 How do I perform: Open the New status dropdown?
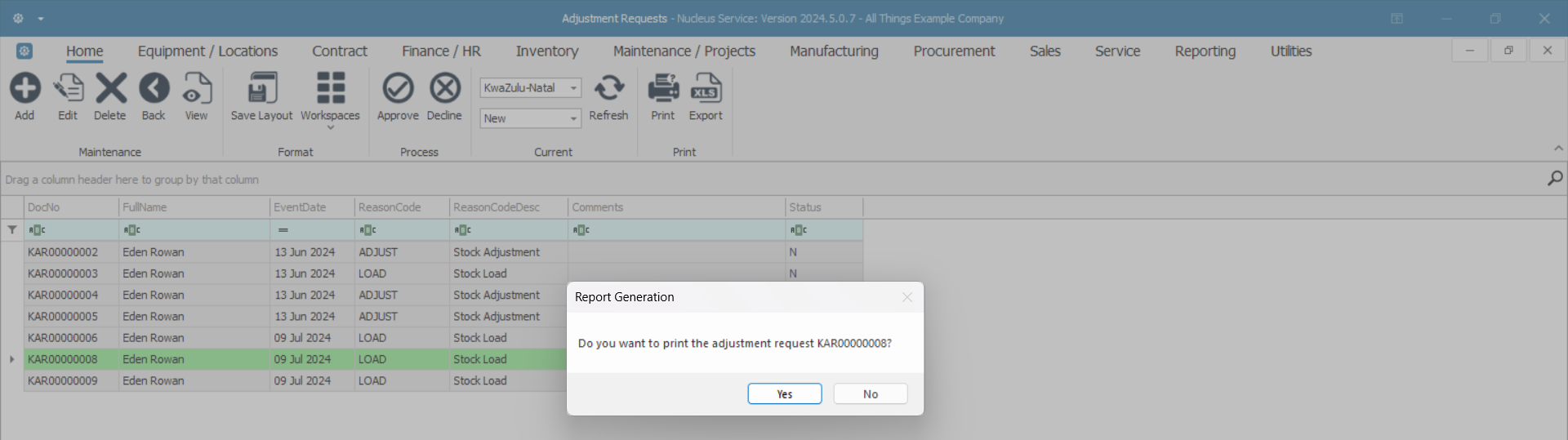click(574, 118)
